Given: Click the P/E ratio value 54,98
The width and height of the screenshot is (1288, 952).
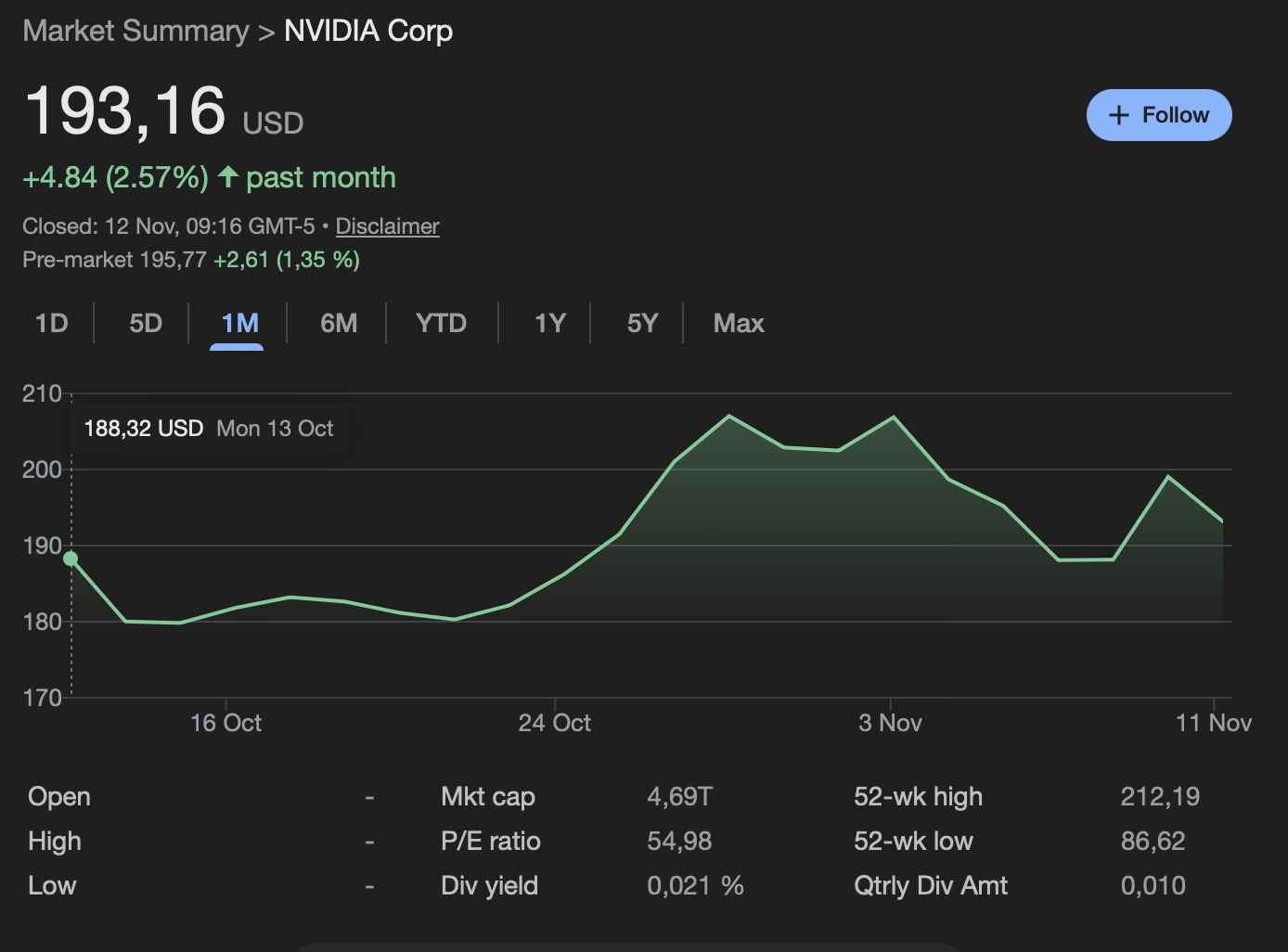Looking at the screenshot, I should tap(680, 842).
